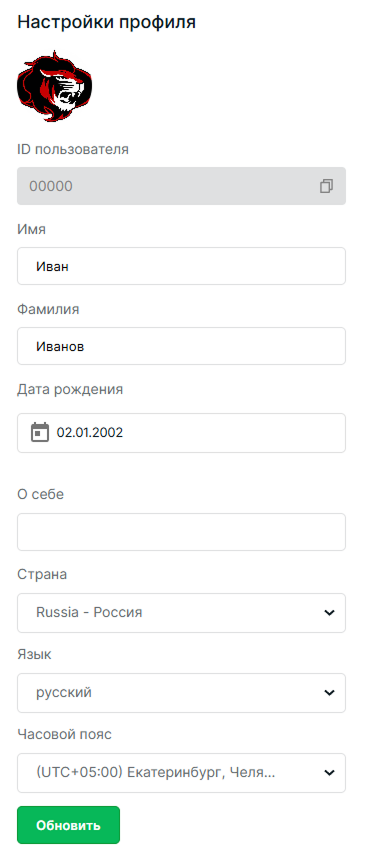Expand the Часовой пояс chevron arrow
This screenshot has width=374, height=850.
[329, 773]
